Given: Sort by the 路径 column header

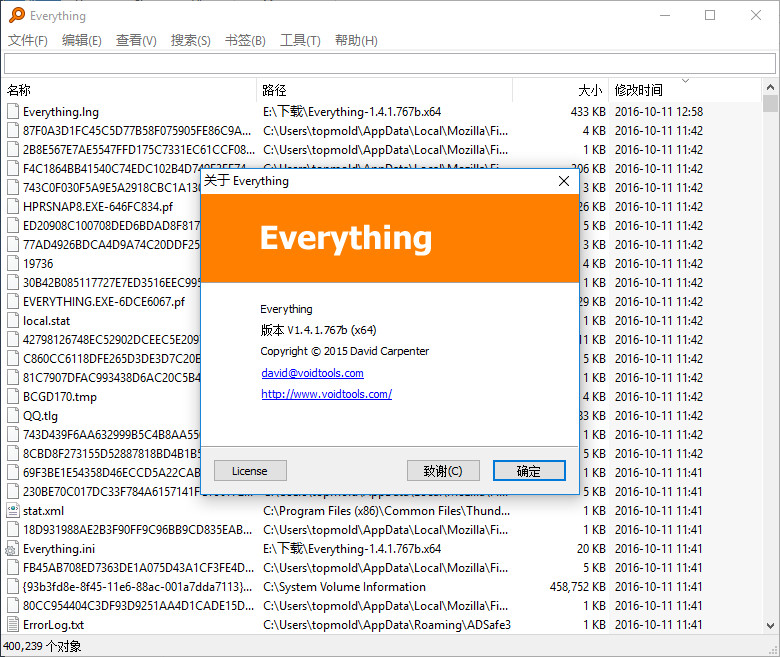Looking at the screenshot, I should (385, 90).
